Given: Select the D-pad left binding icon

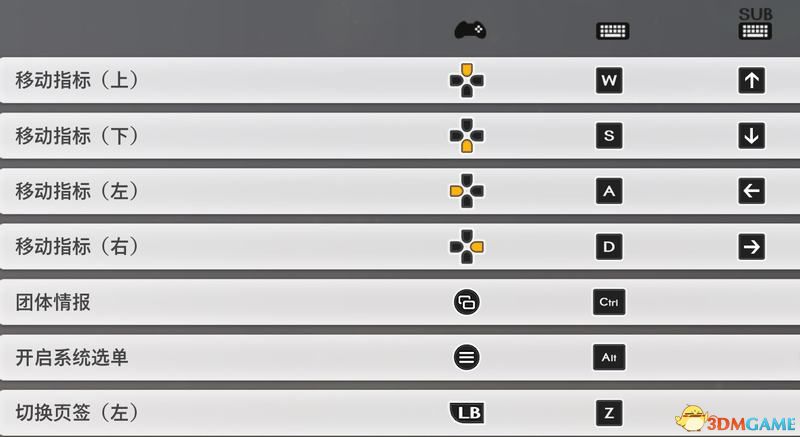Looking at the screenshot, I should point(466,191).
